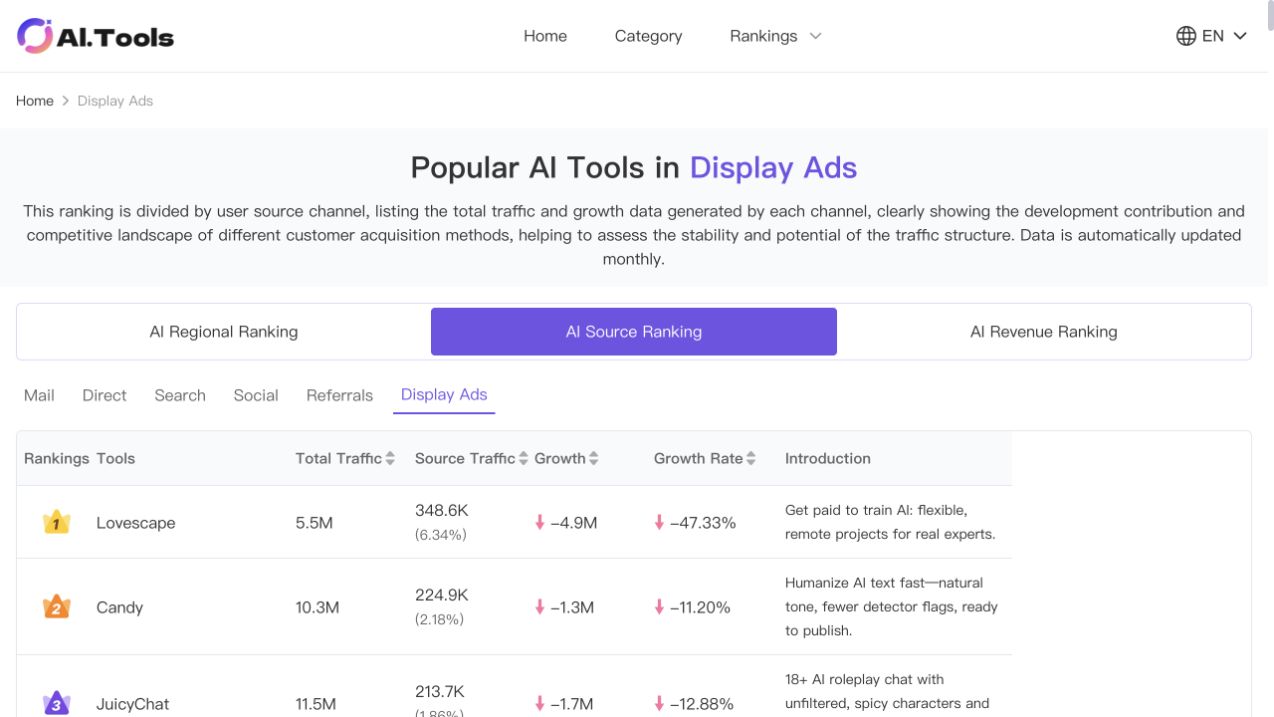This screenshot has width=1274, height=717.
Task: Select the Referrals source tab
Action: (x=340, y=395)
